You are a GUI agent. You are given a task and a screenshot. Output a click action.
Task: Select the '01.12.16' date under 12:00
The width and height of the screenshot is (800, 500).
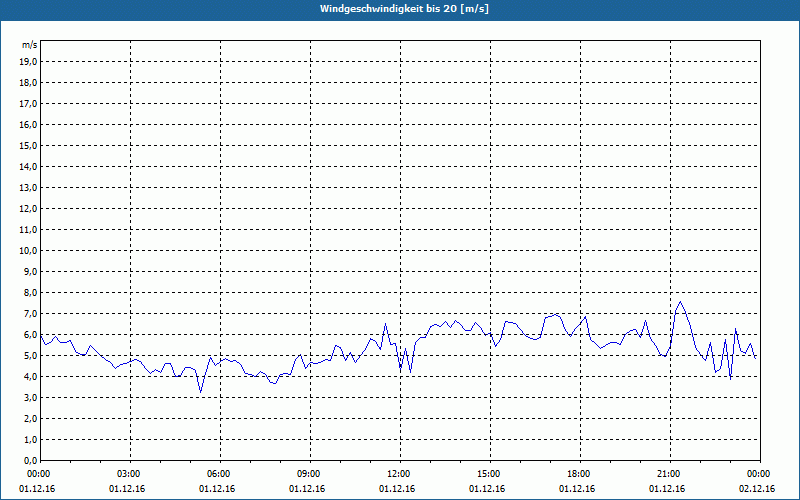[397, 489]
